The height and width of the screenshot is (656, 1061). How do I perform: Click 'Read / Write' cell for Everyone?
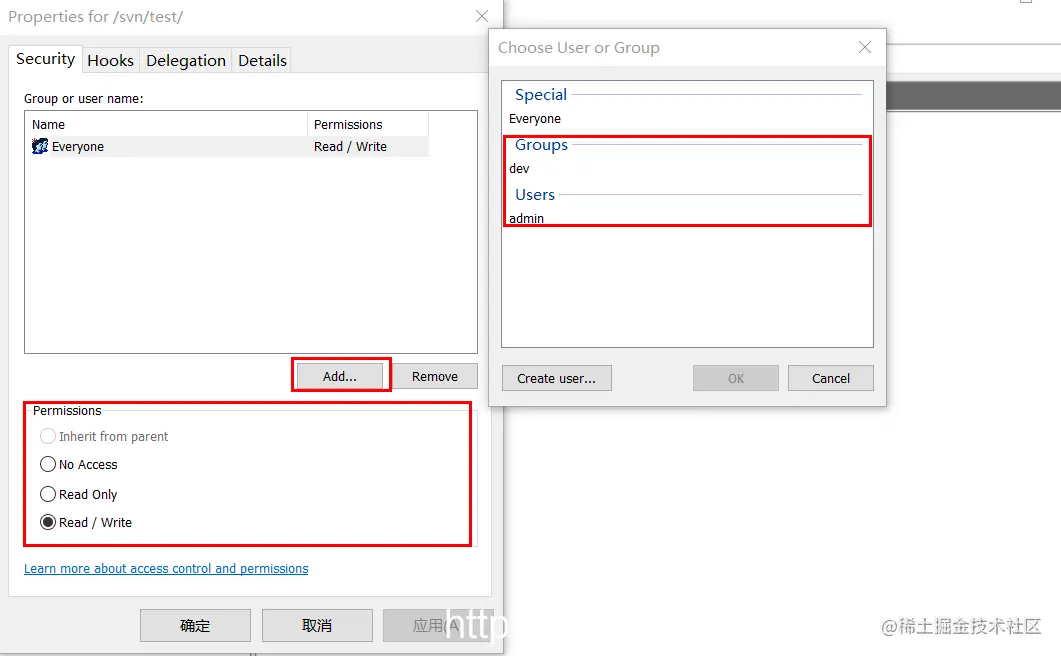coord(350,147)
